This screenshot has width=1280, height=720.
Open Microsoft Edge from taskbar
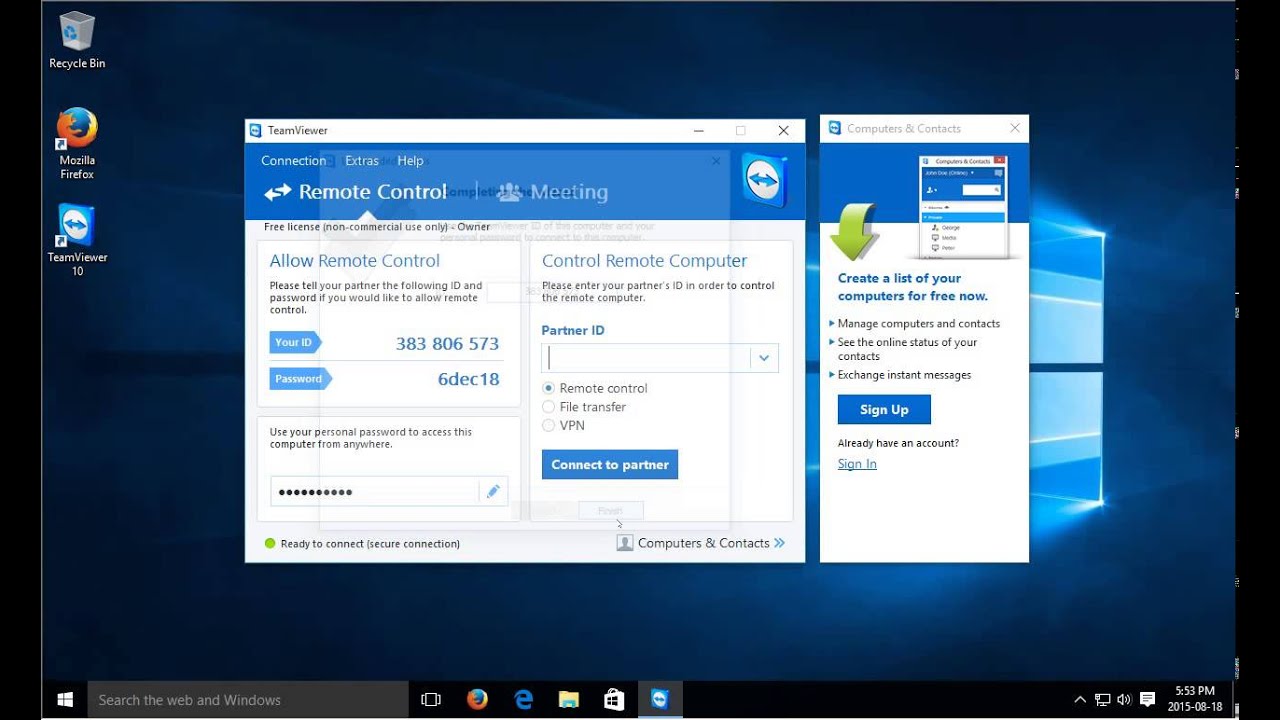[x=523, y=700]
